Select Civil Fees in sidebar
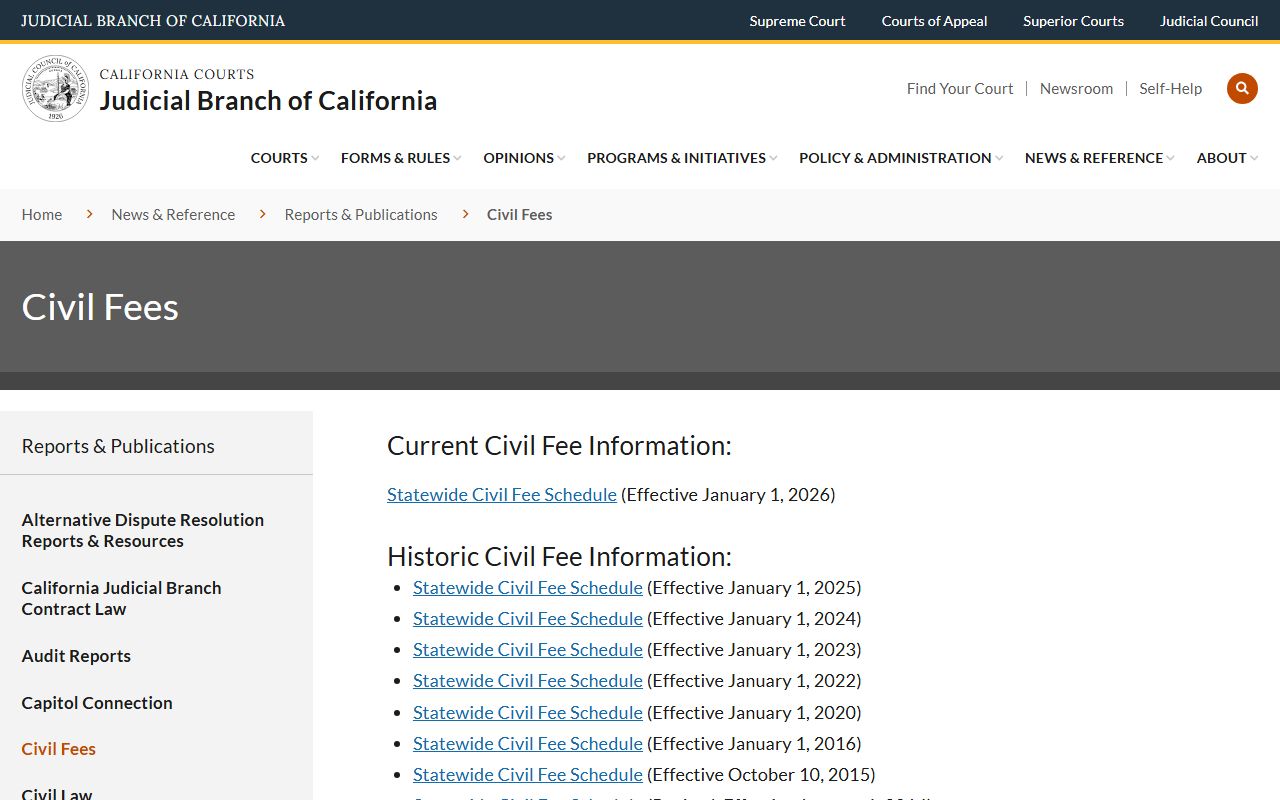The height and width of the screenshot is (800, 1280). (x=59, y=749)
